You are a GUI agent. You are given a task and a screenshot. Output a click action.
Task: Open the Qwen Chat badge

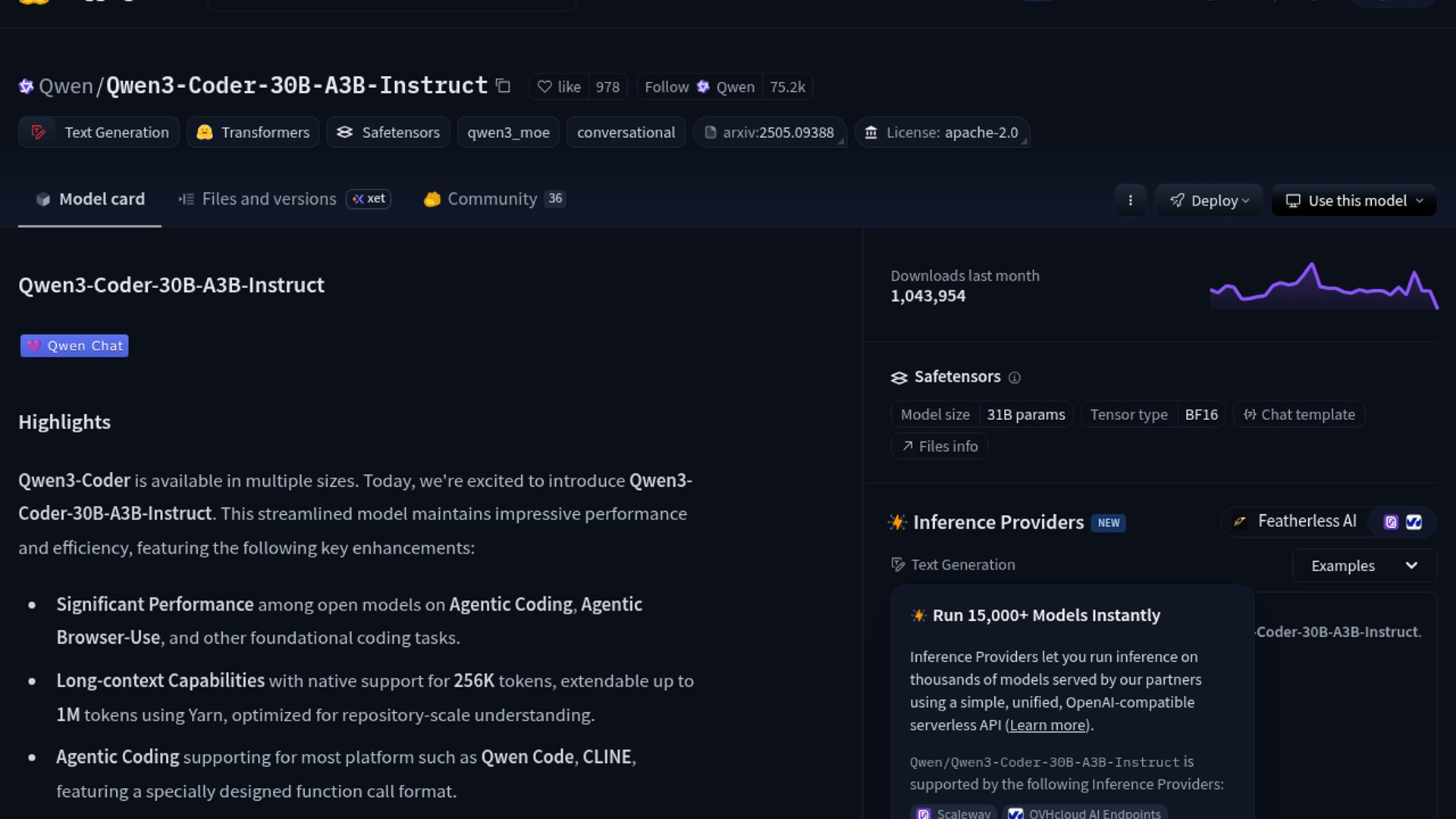pyautogui.click(x=74, y=346)
